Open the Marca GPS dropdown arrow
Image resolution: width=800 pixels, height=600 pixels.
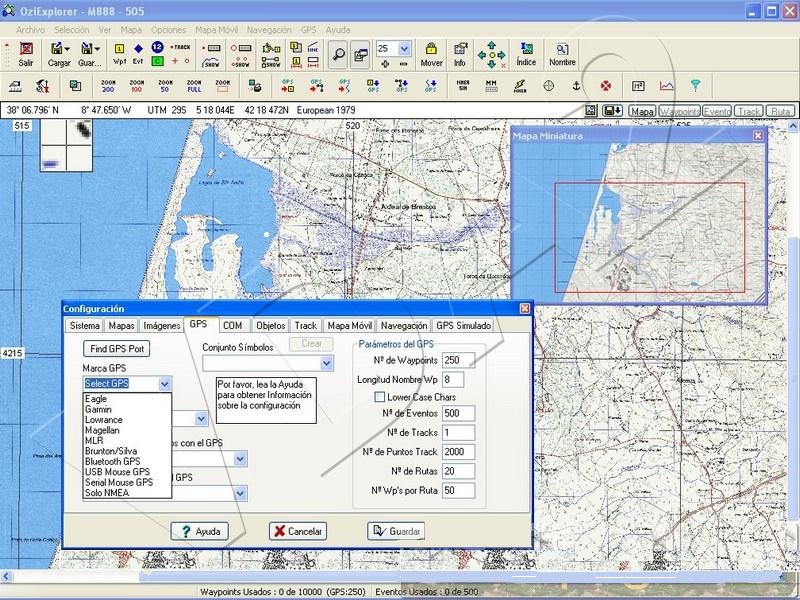(x=164, y=384)
